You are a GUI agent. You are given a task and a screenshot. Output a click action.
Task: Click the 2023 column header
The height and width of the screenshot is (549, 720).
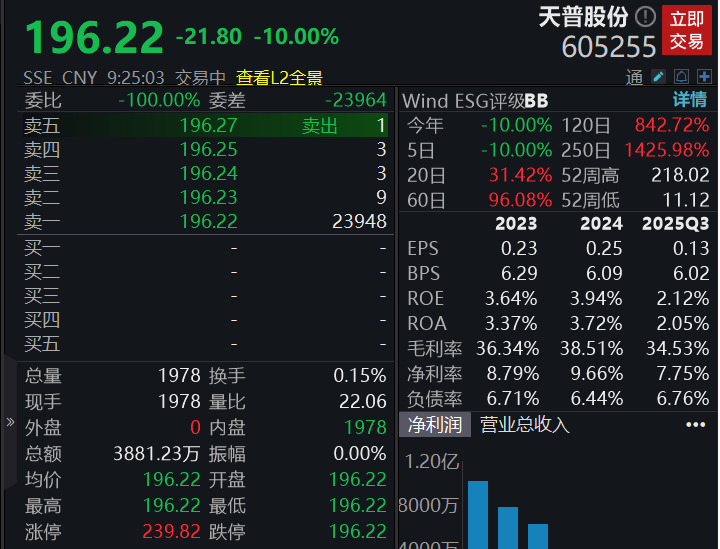coord(516,224)
